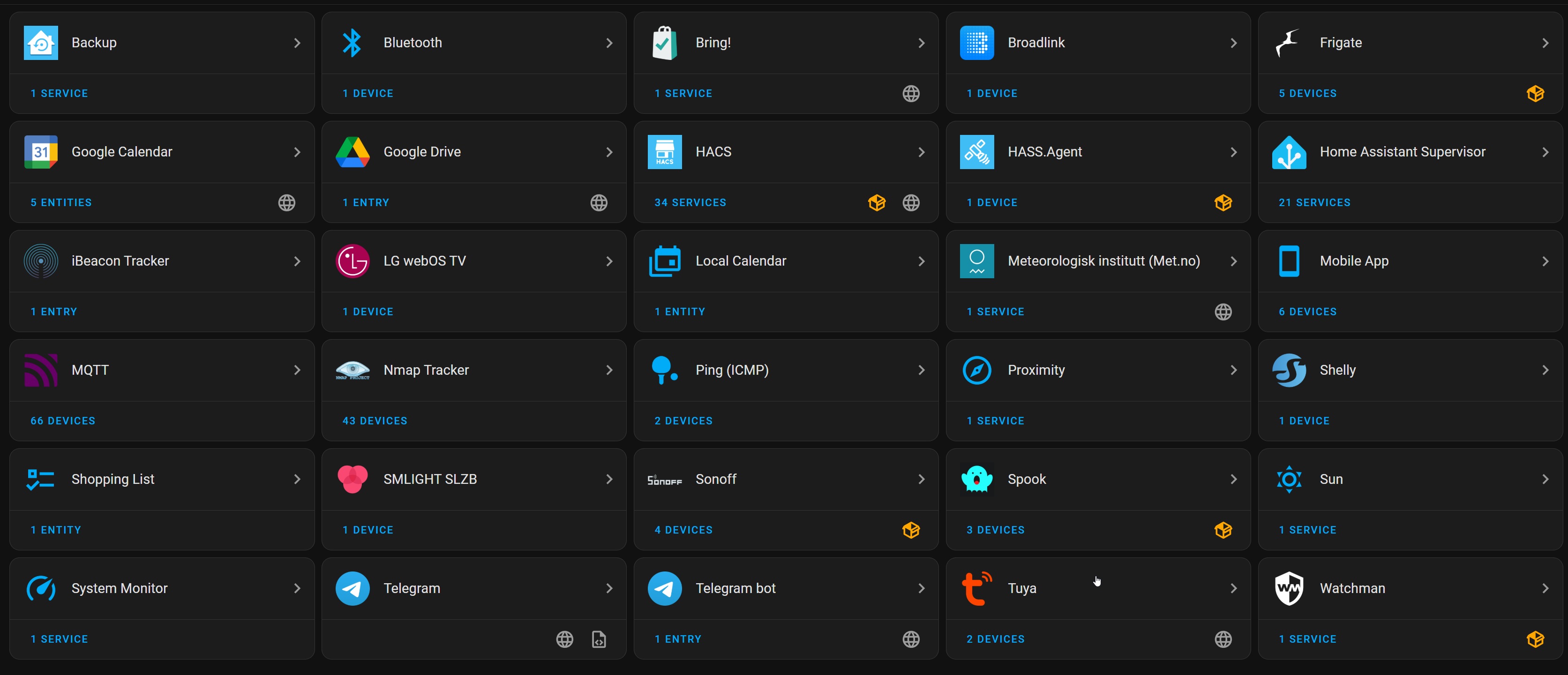Click the cloud globe icon on Bring!
The height and width of the screenshot is (675, 1568).
(x=911, y=94)
